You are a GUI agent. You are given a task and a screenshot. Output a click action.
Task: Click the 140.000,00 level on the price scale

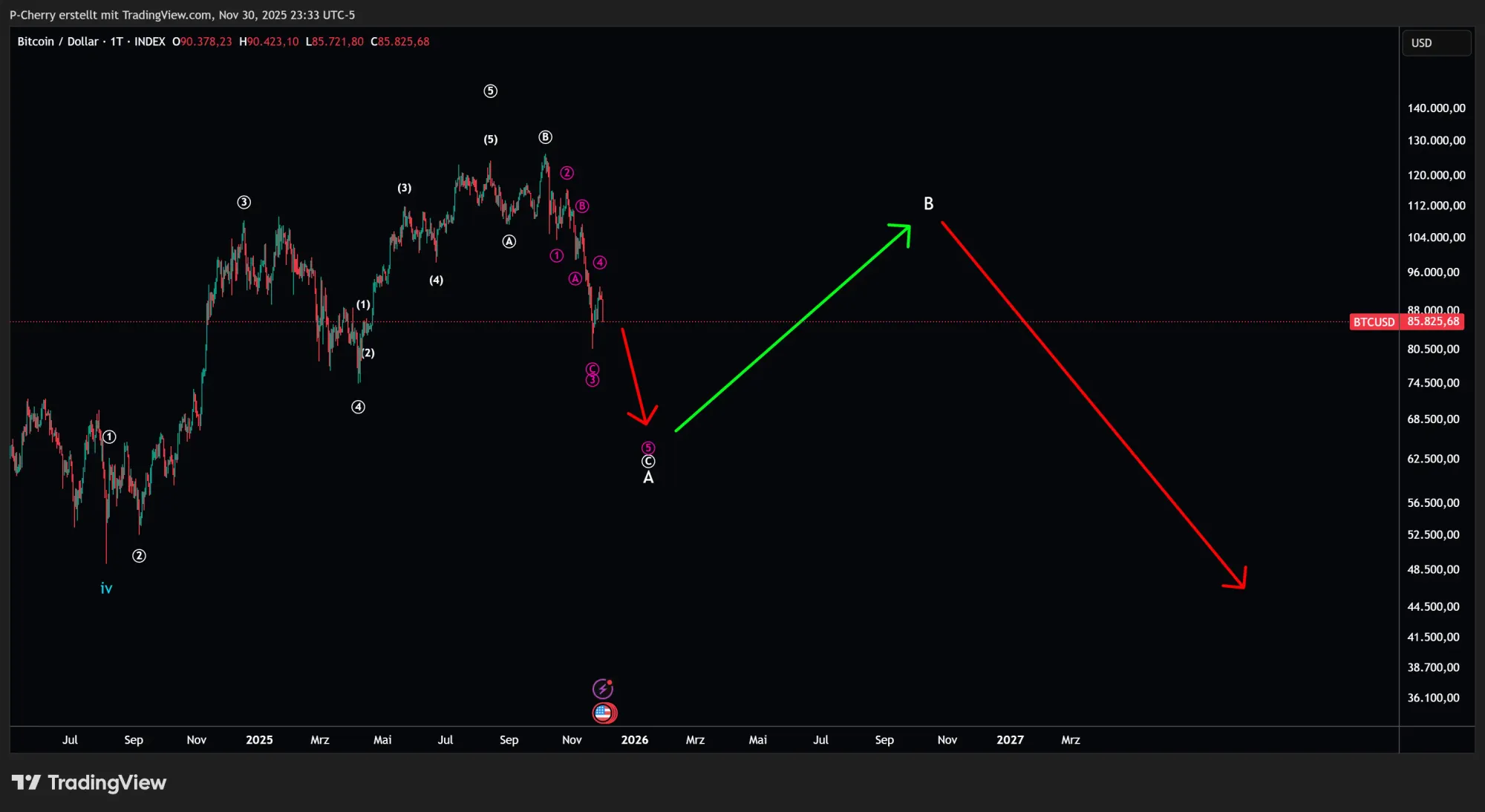coord(1436,108)
